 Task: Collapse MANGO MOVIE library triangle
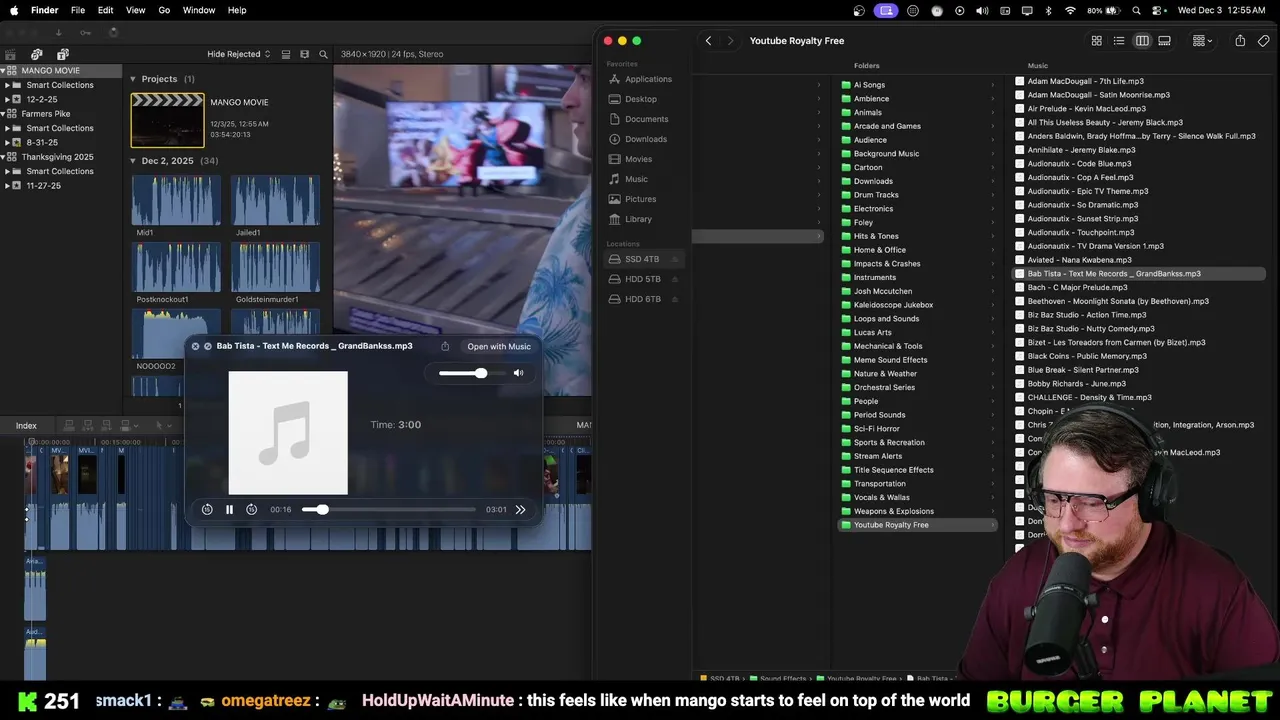[5, 71]
